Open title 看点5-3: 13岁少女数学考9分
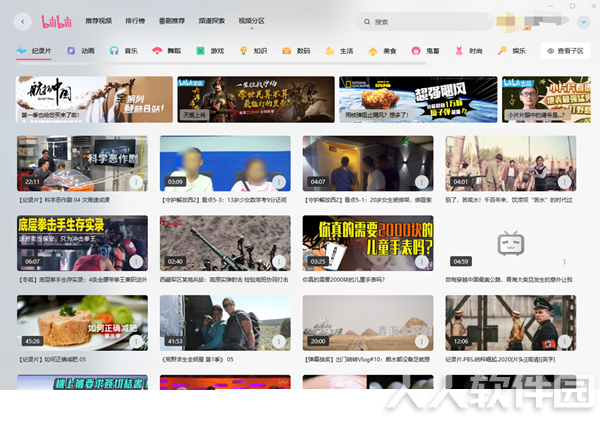This screenshot has width=600, height=426. [x=224, y=200]
